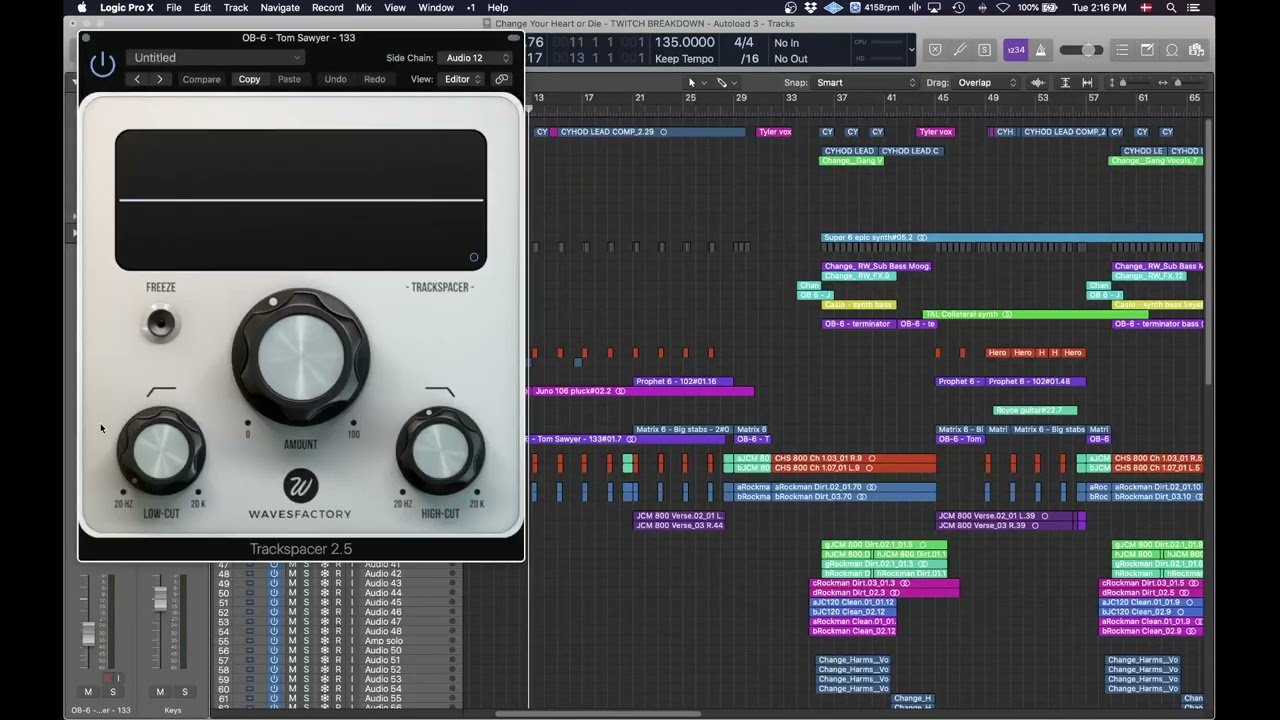Screen dimensions: 1280x720
Task: Open the Loop Browser button
Action: 1172,50
